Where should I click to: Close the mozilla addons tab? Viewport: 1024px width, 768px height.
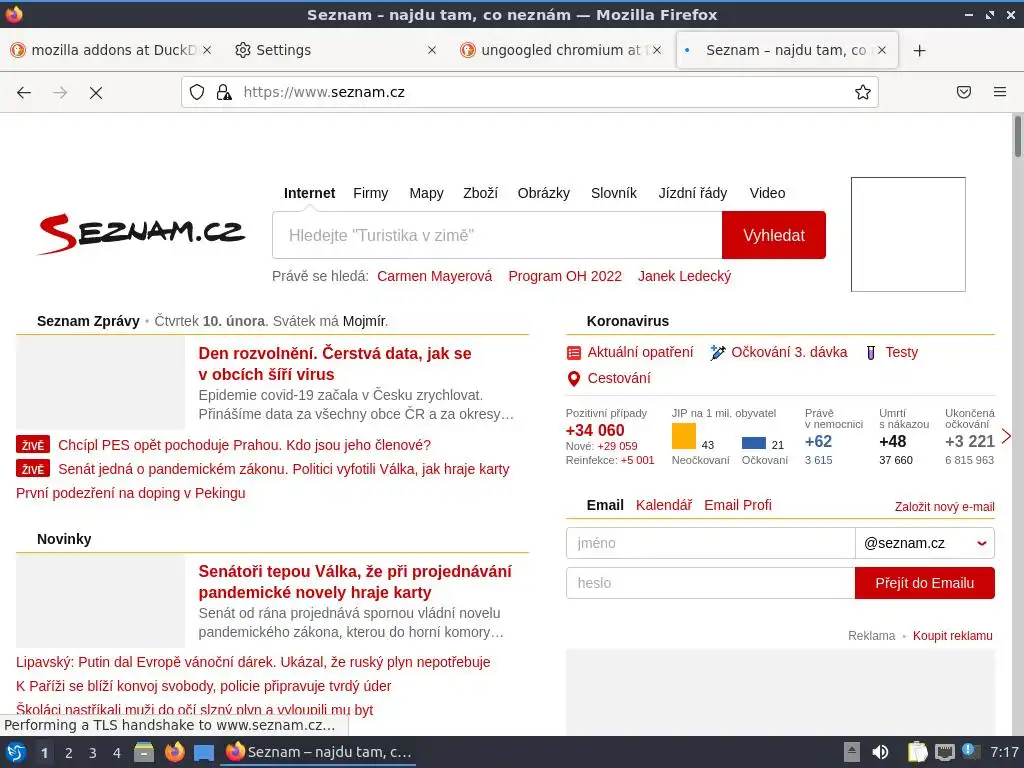pyautogui.click(x=207, y=50)
